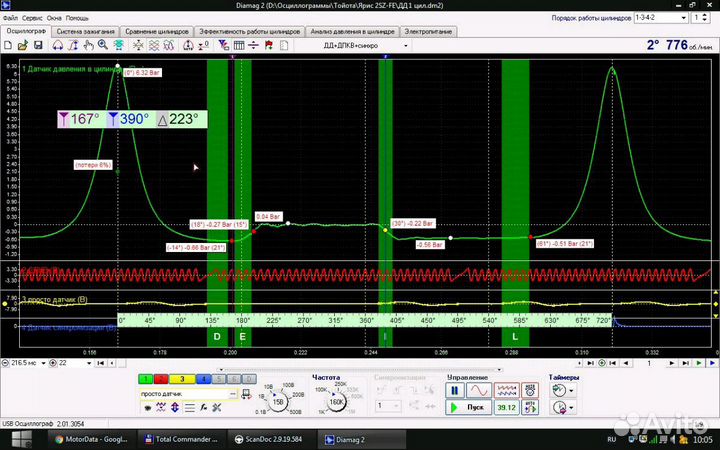Select red channel 2 button
The width and height of the screenshot is (720, 450).
click(x=160, y=380)
